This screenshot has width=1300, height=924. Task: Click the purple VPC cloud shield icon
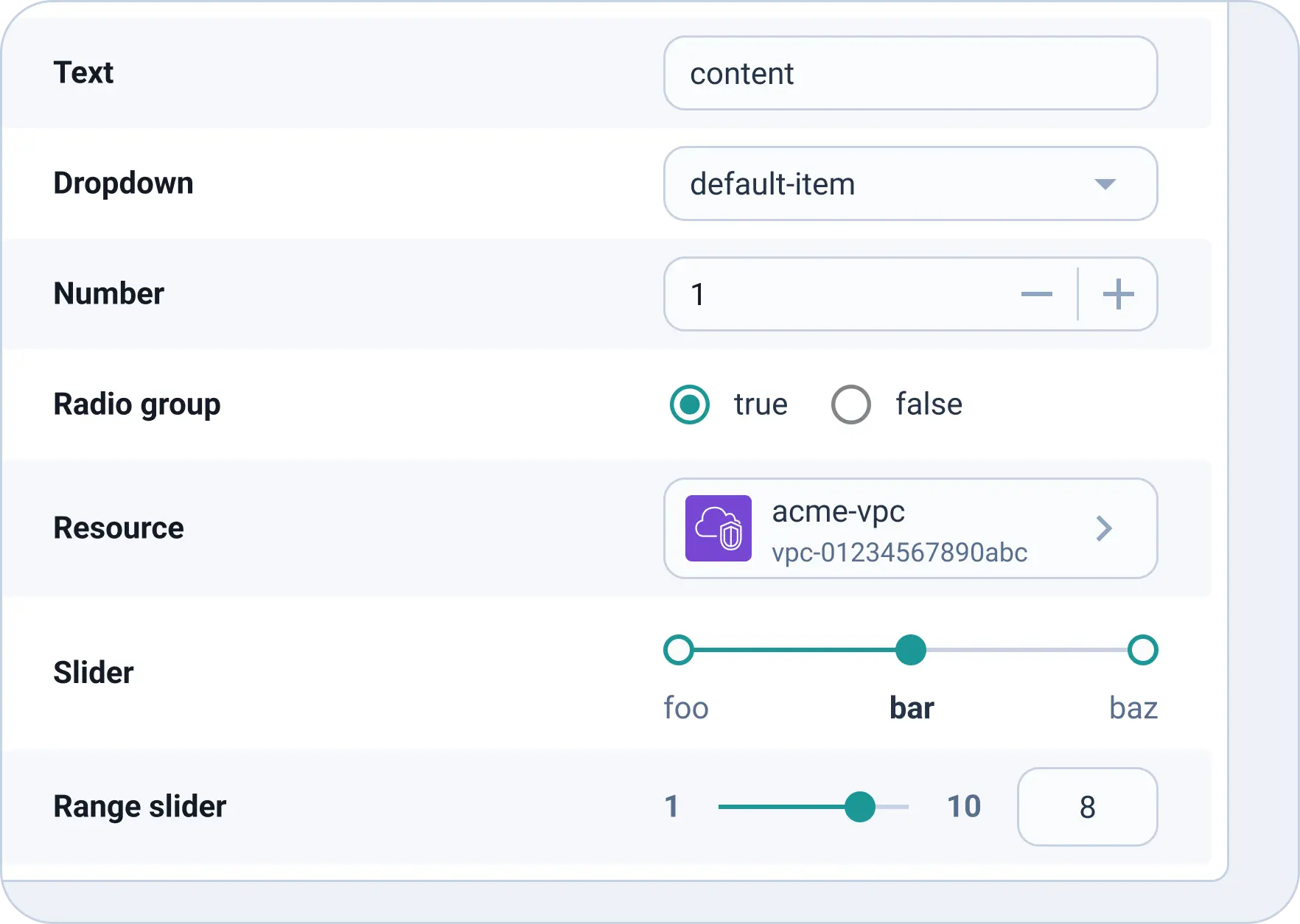click(718, 528)
